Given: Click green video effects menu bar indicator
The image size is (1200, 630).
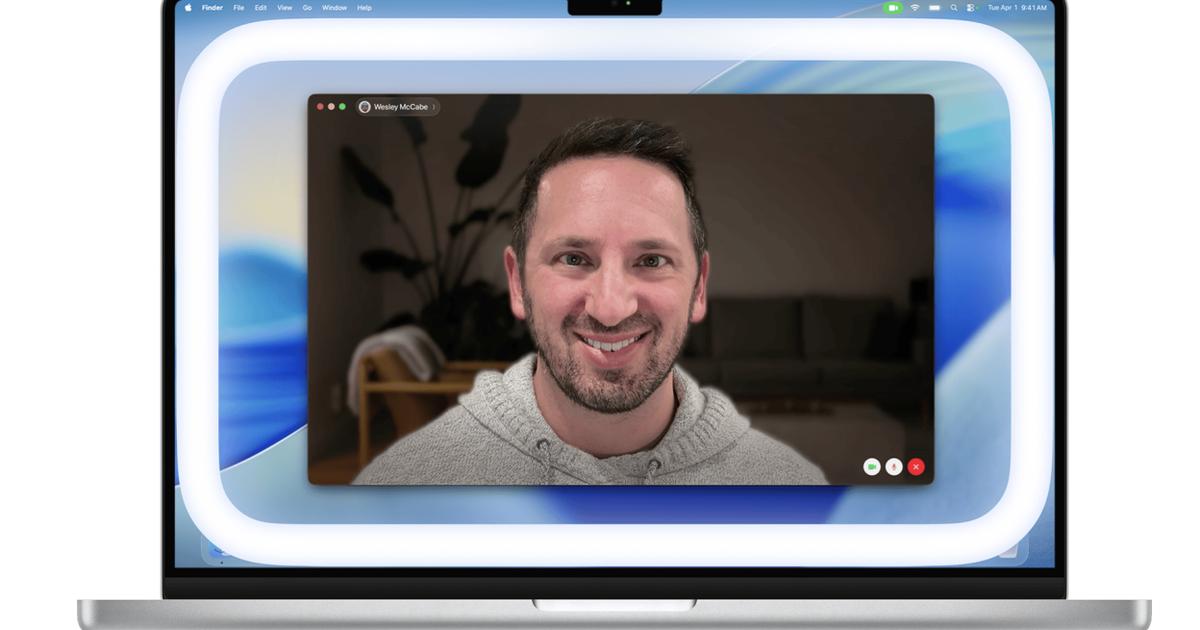Looking at the screenshot, I should (x=893, y=8).
